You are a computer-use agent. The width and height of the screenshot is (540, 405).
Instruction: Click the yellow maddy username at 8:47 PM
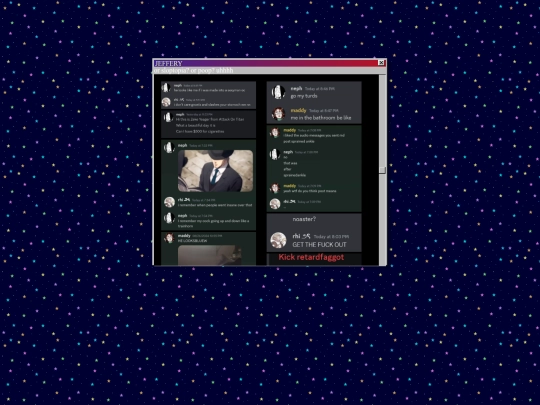click(298, 111)
